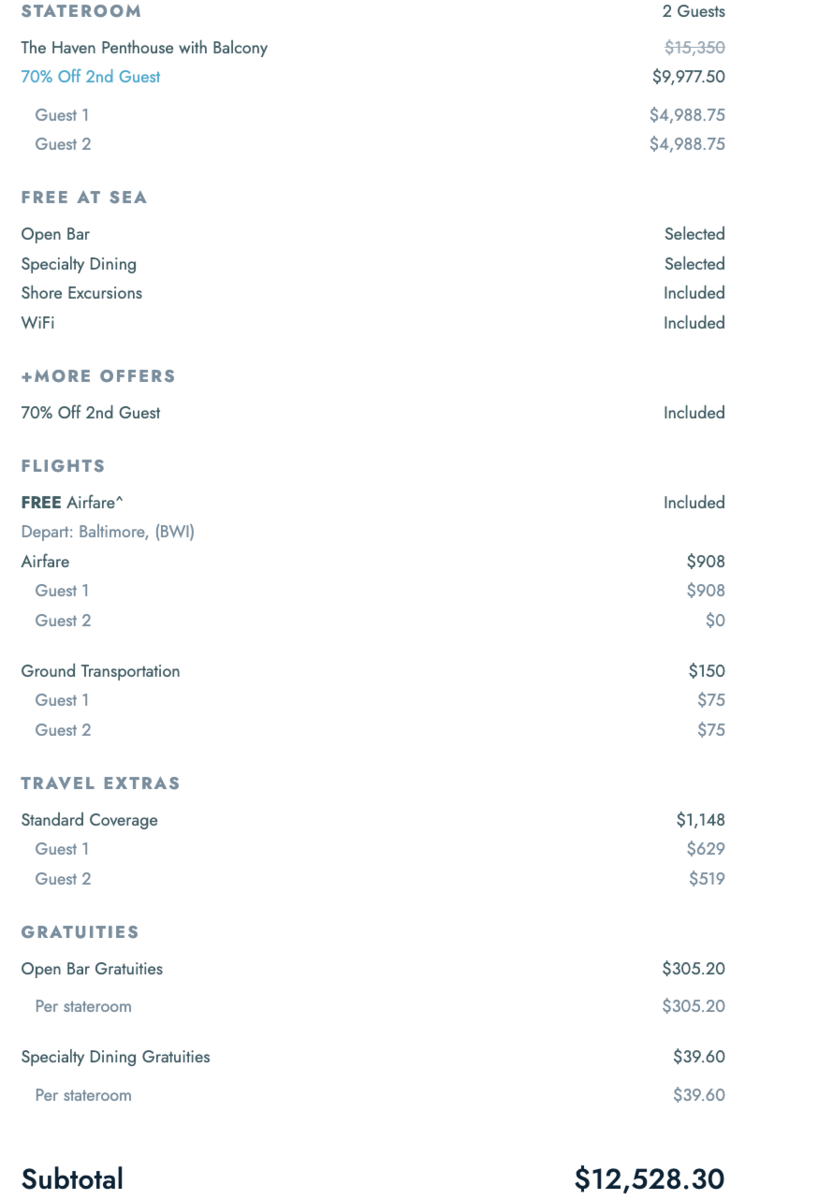Click "Specialty Dining" in Free at Sea list
This screenshot has height=1200, width=818.
pyautogui.click(x=78, y=264)
